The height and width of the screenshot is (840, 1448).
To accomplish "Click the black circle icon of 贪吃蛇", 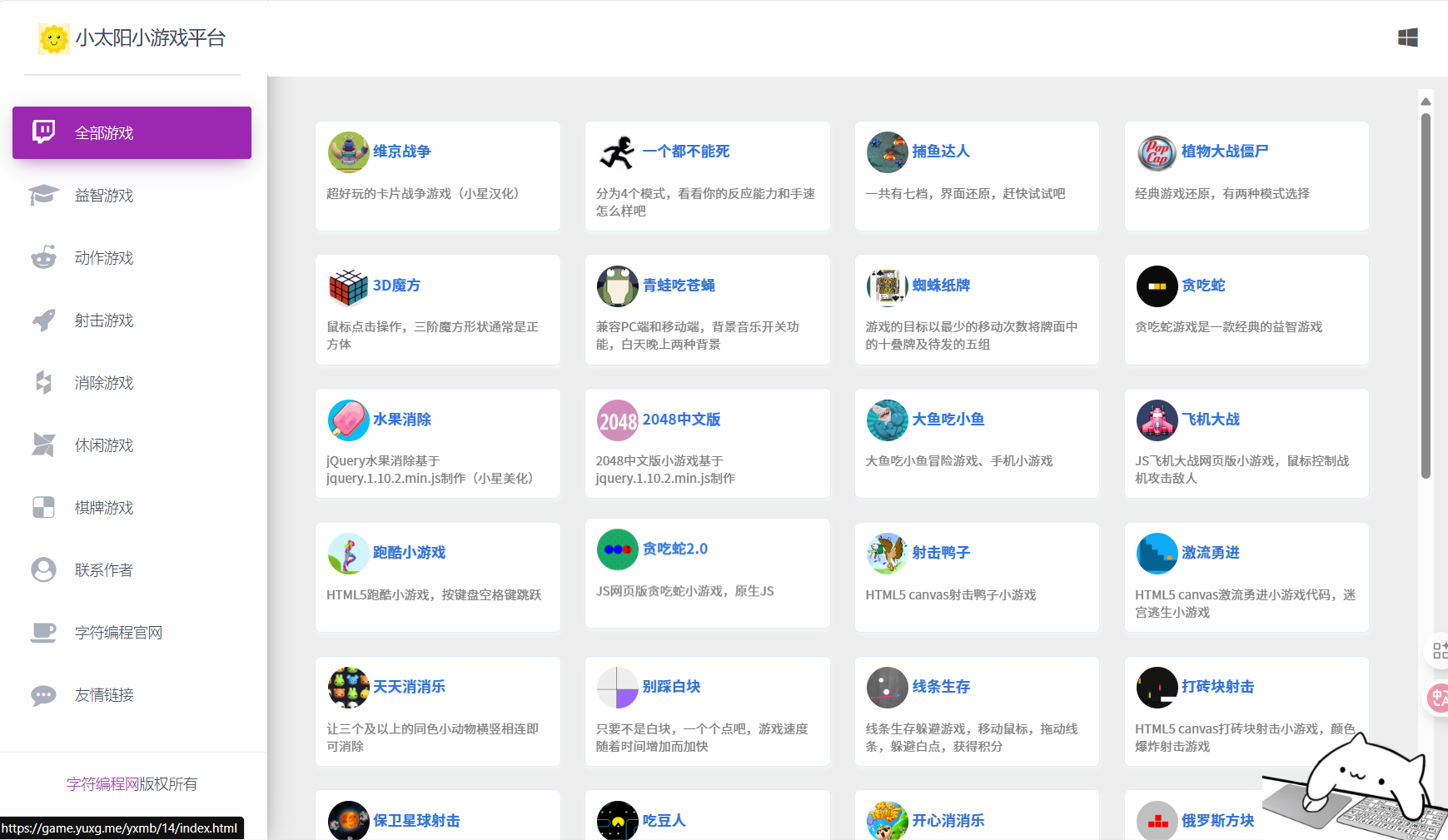I will 1157,286.
